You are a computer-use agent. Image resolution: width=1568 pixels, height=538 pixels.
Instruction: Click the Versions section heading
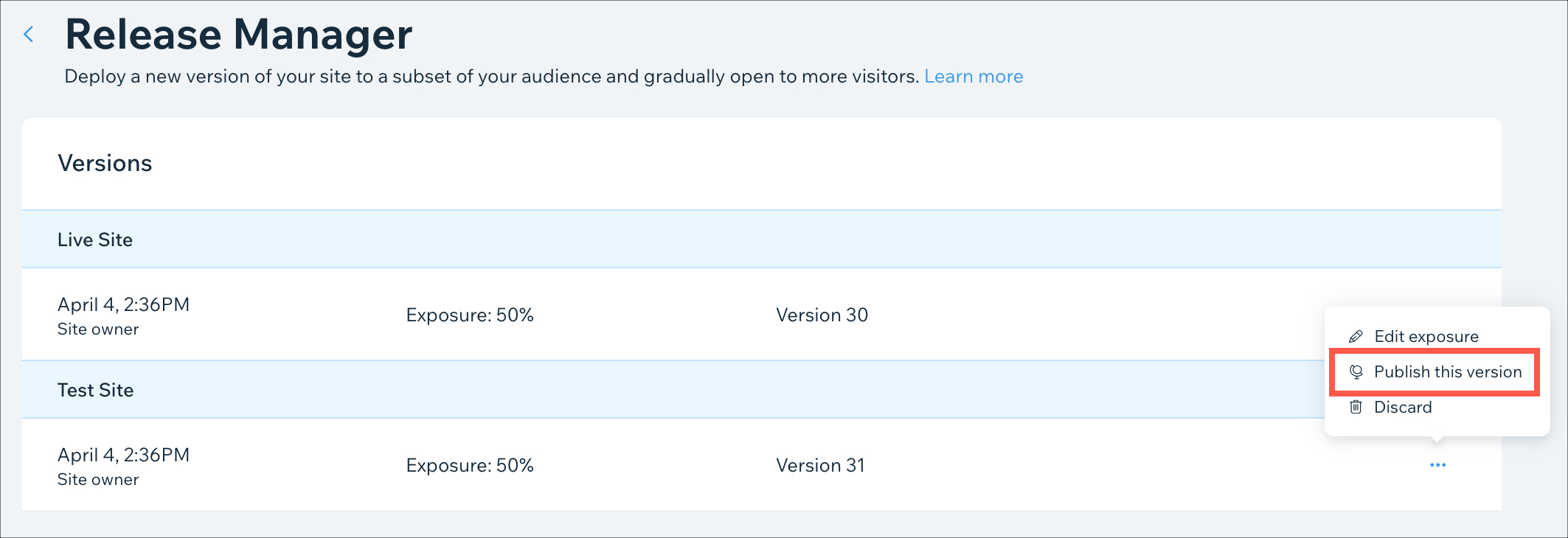[x=105, y=163]
